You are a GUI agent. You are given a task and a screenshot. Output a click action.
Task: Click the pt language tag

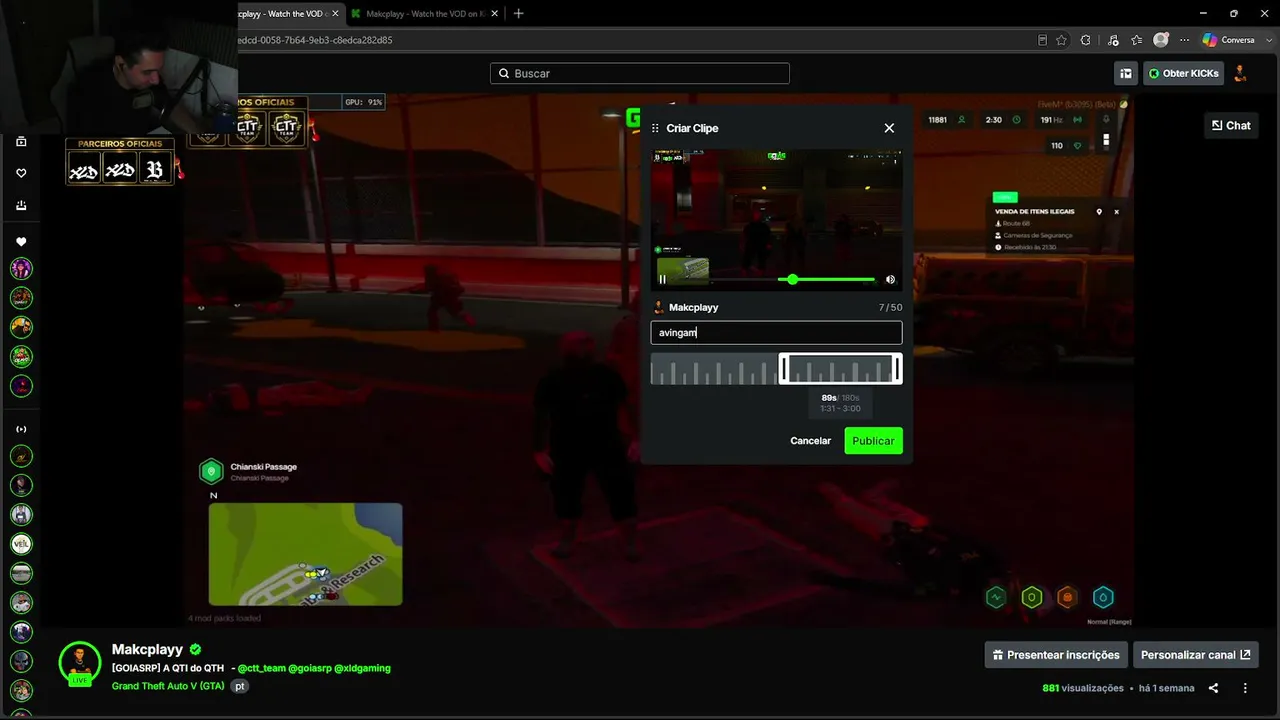240,686
